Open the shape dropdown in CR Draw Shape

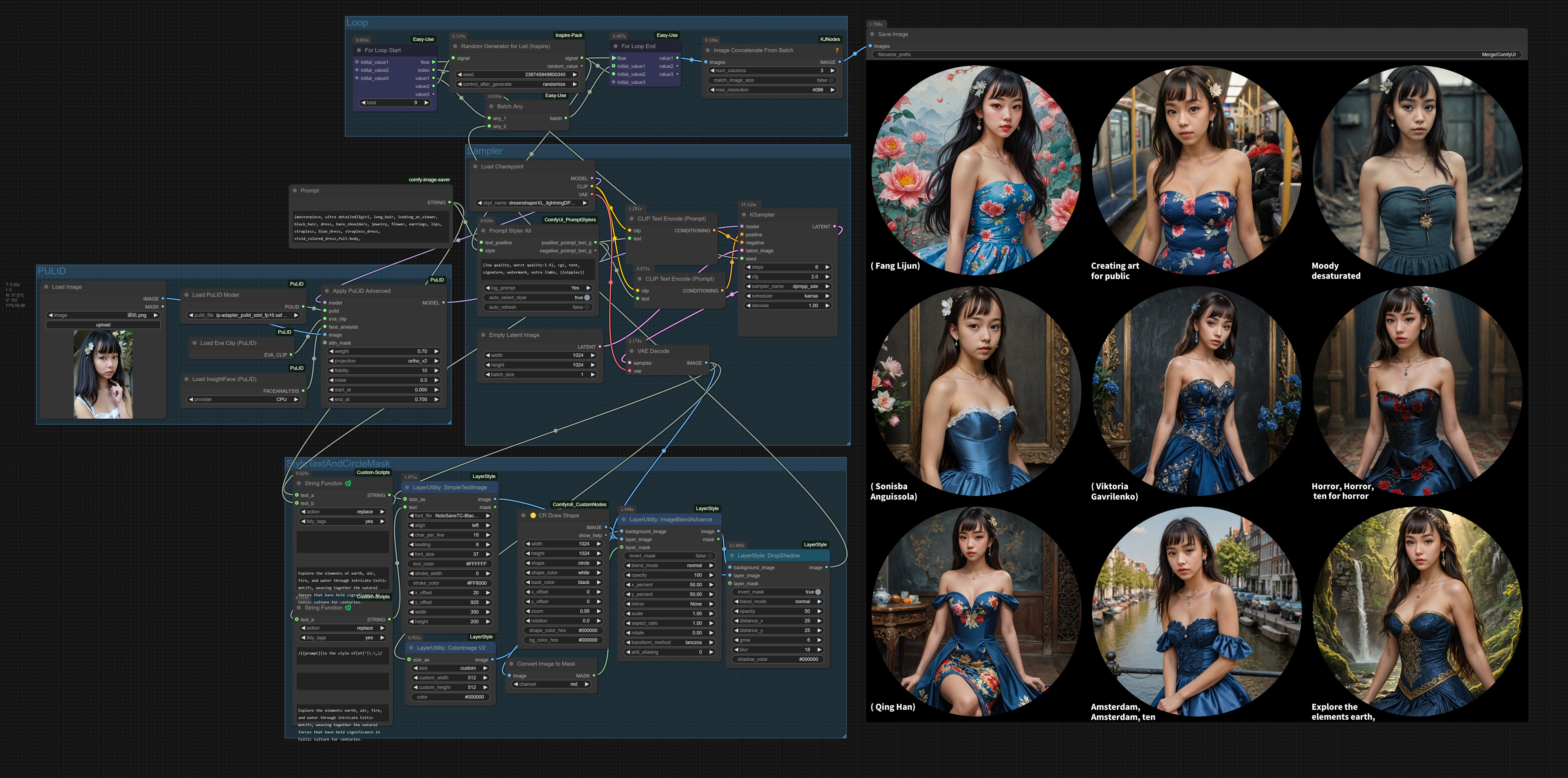563,563
